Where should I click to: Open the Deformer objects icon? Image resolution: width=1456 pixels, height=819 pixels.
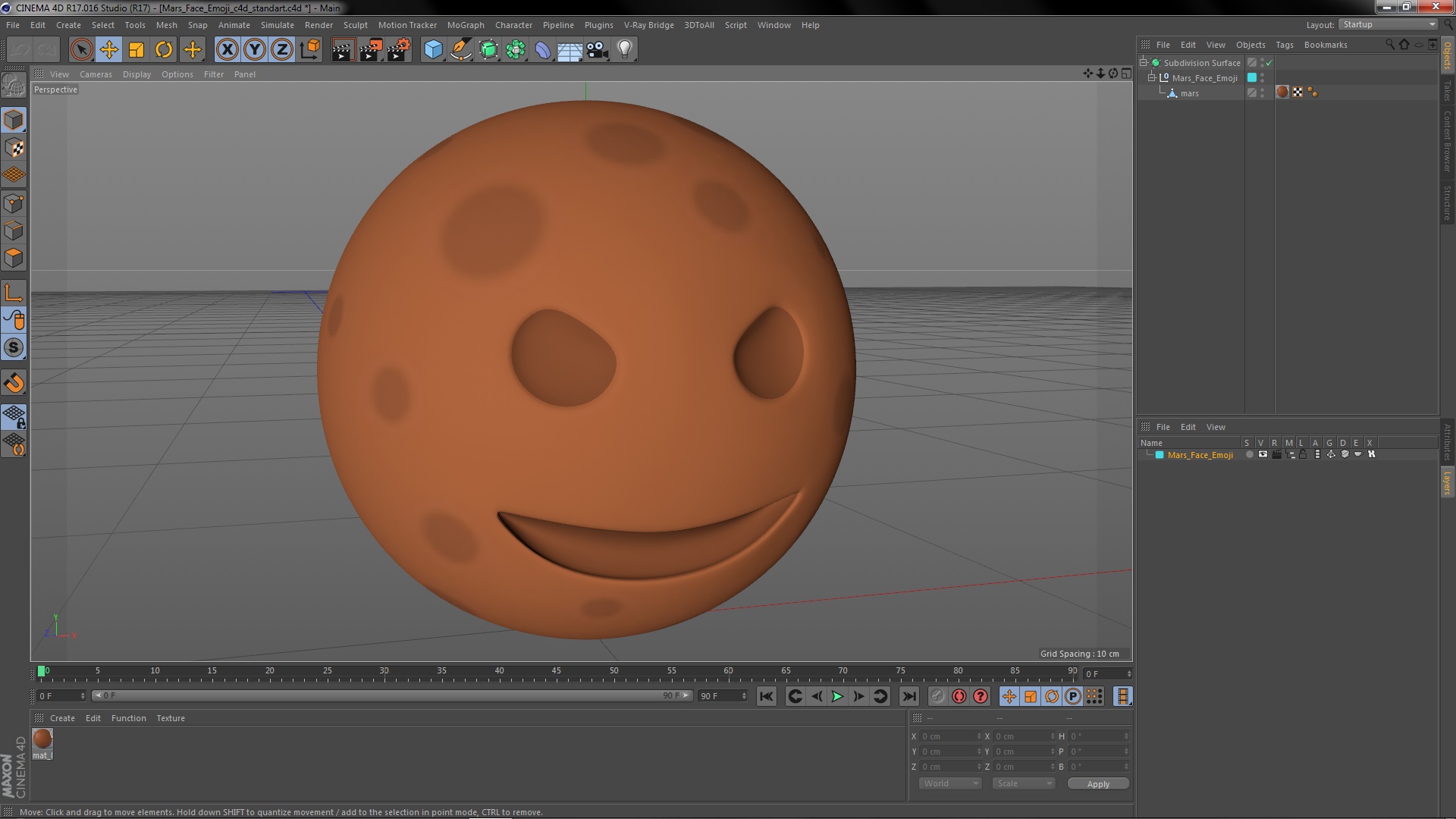click(x=543, y=50)
